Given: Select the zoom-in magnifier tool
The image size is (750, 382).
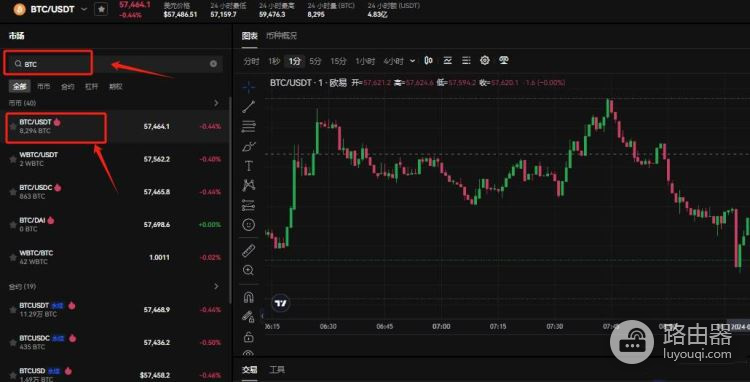Looking at the screenshot, I should [249, 270].
